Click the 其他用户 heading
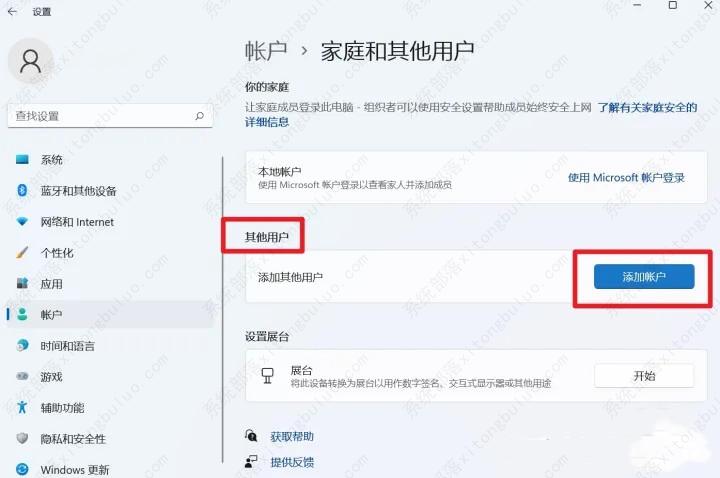Screen dimensions: 720x478 266,237
